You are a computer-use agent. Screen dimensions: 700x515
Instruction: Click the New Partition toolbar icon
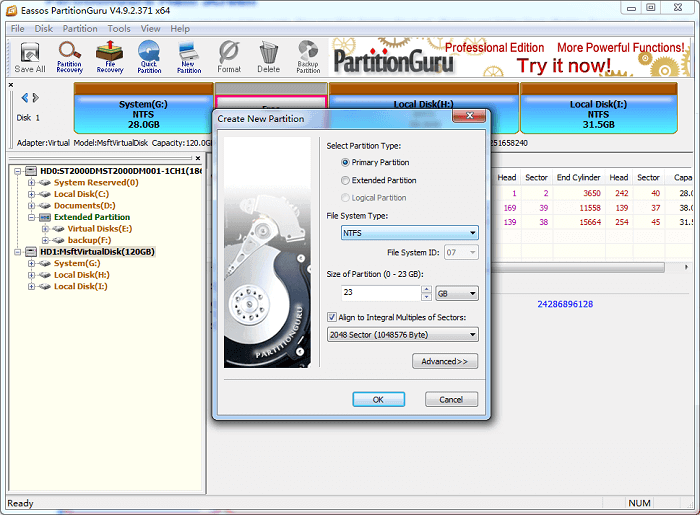tap(189, 58)
